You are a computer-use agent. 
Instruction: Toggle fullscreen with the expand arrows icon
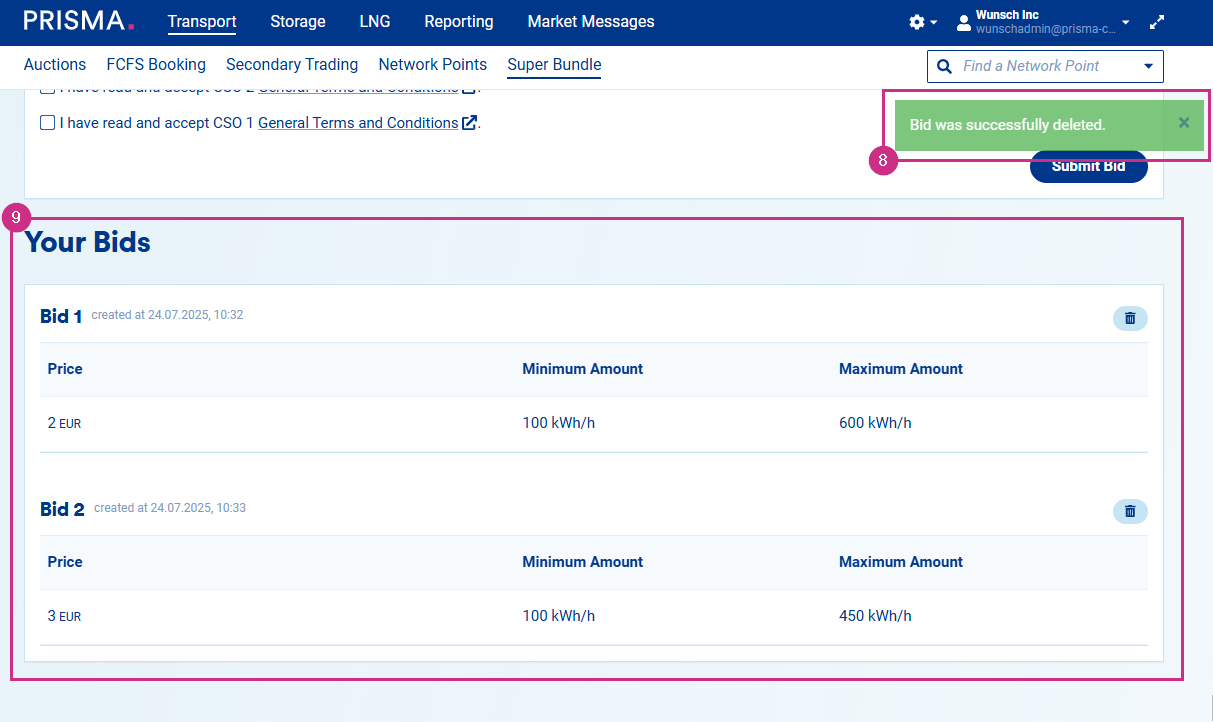[1157, 22]
